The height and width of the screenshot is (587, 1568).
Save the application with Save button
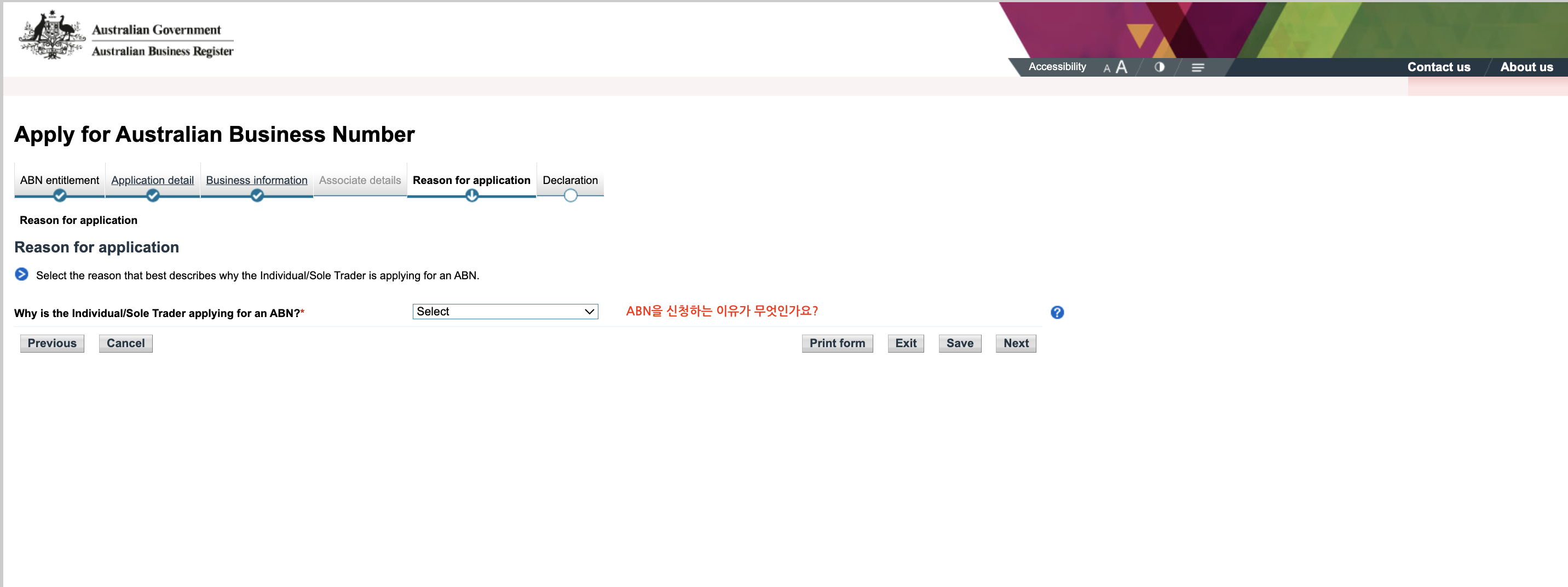tap(960, 343)
